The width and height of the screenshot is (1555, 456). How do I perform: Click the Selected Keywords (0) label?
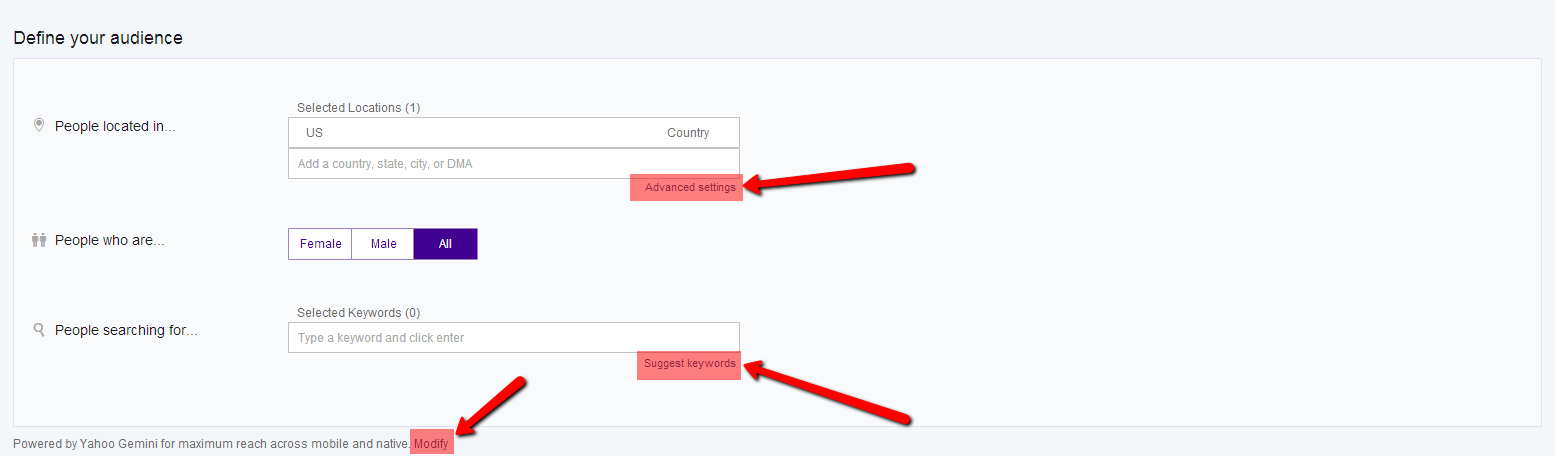[x=359, y=313]
